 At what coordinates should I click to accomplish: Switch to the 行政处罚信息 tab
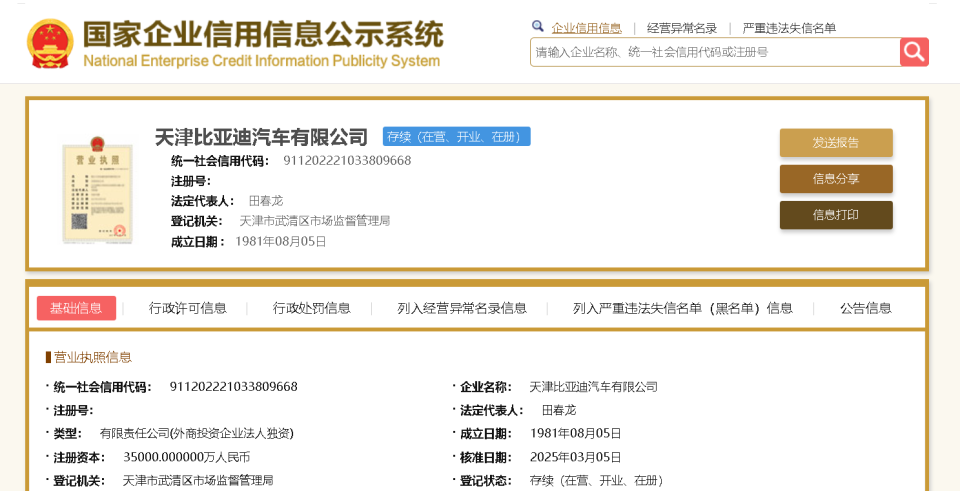pyautogui.click(x=312, y=308)
